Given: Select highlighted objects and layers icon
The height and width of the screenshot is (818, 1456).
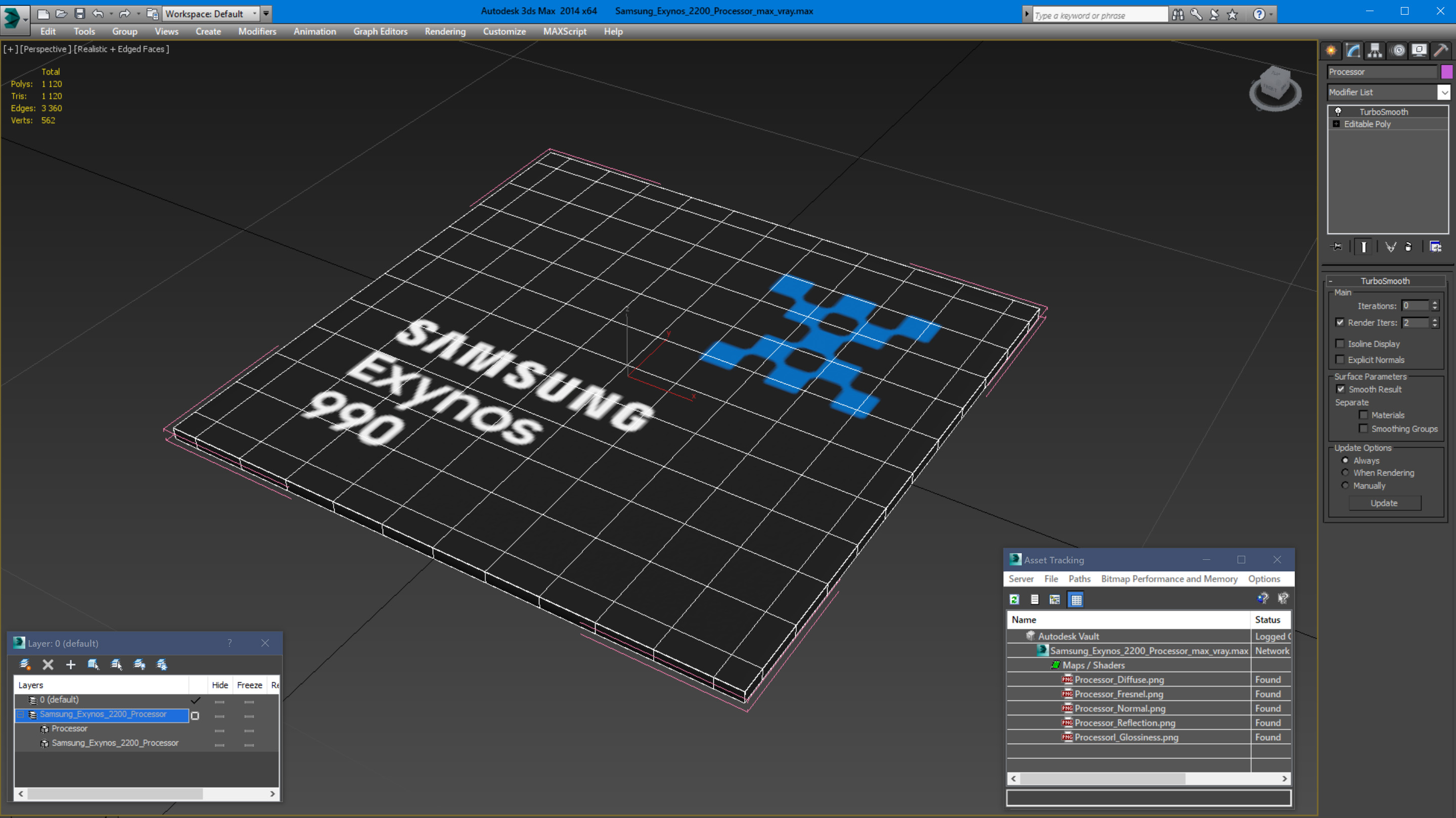Looking at the screenshot, I should [93, 664].
